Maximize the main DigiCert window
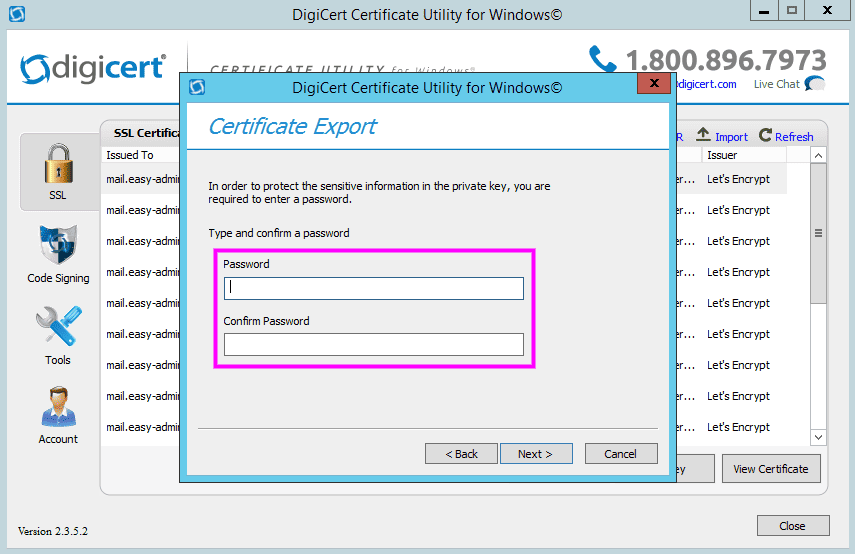The height and width of the screenshot is (554, 855). [792, 10]
